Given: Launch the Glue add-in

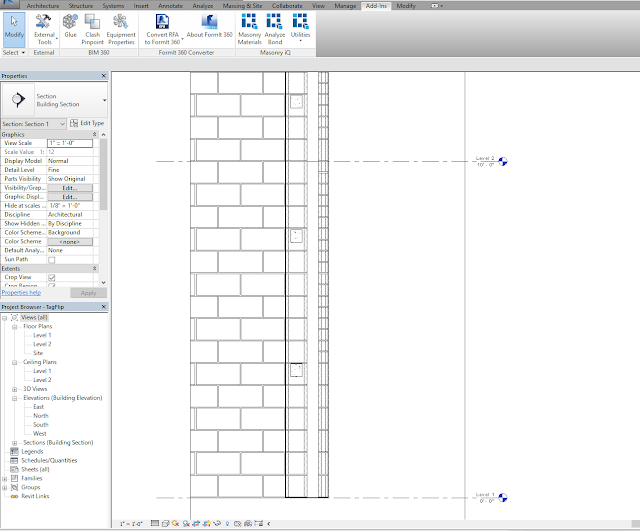Looking at the screenshot, I should (x=70, y=26).
